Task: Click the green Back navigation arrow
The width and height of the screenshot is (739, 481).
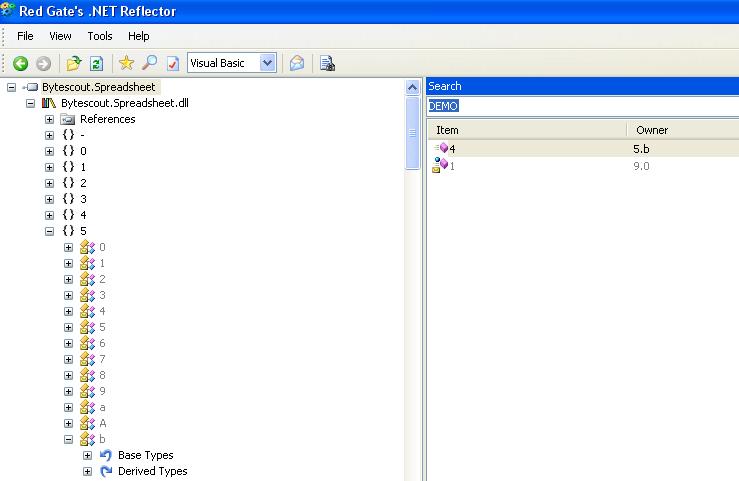Action: [20, 63]
